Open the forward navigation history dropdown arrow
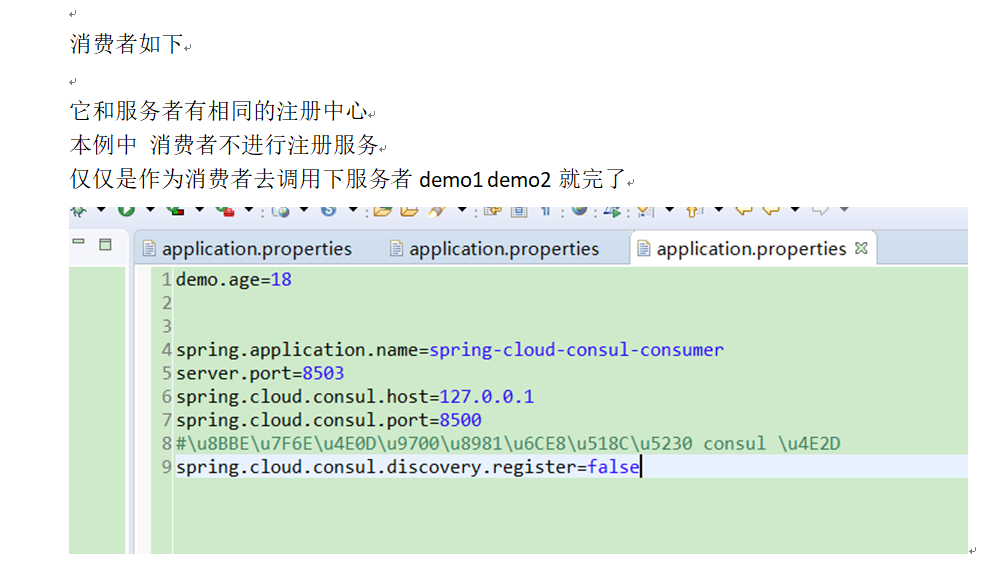 [x=844, y=209]
